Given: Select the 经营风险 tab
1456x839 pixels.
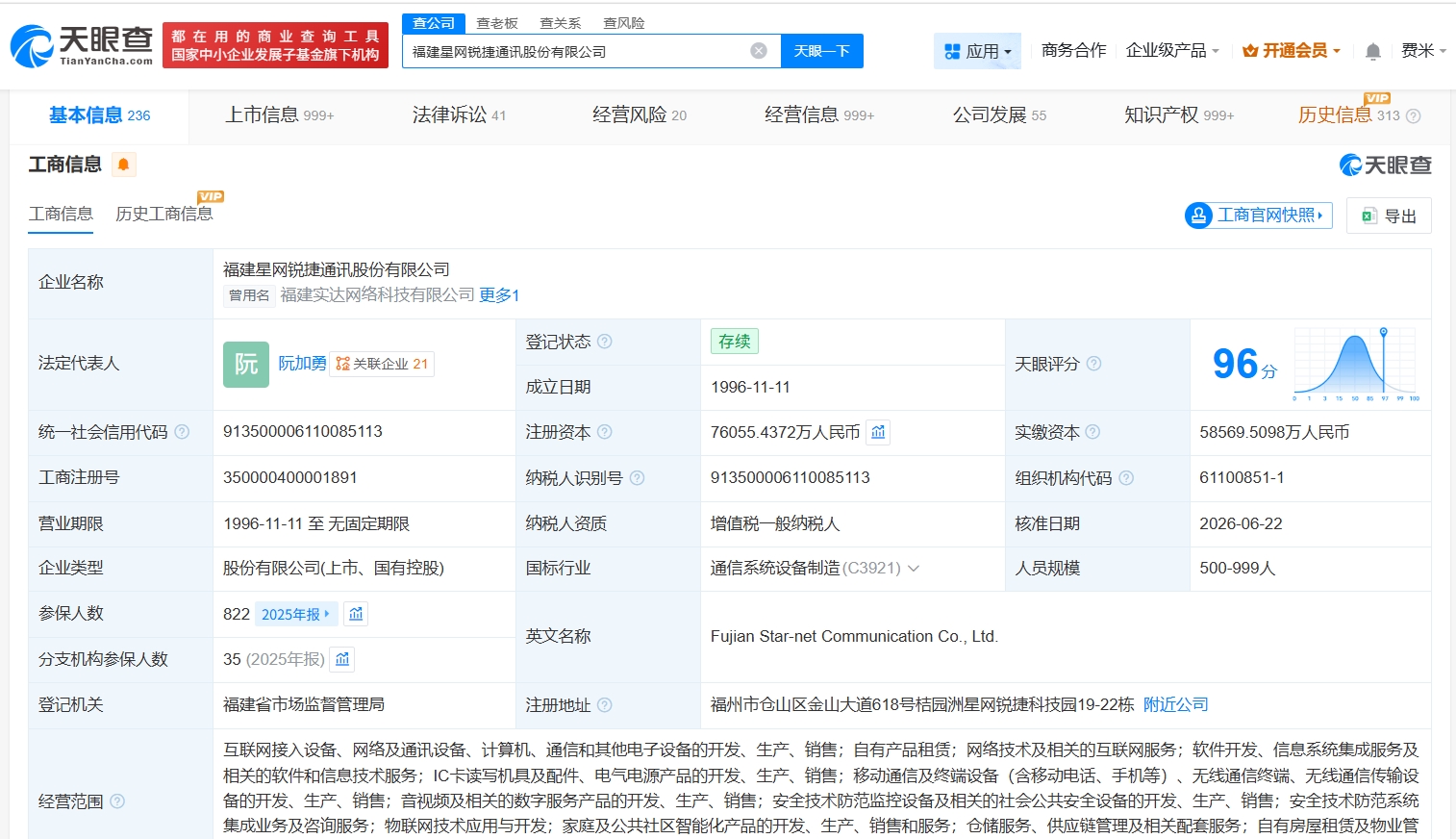Looking at the screenshot, I should pyautogui.click(x=640, y=115).
